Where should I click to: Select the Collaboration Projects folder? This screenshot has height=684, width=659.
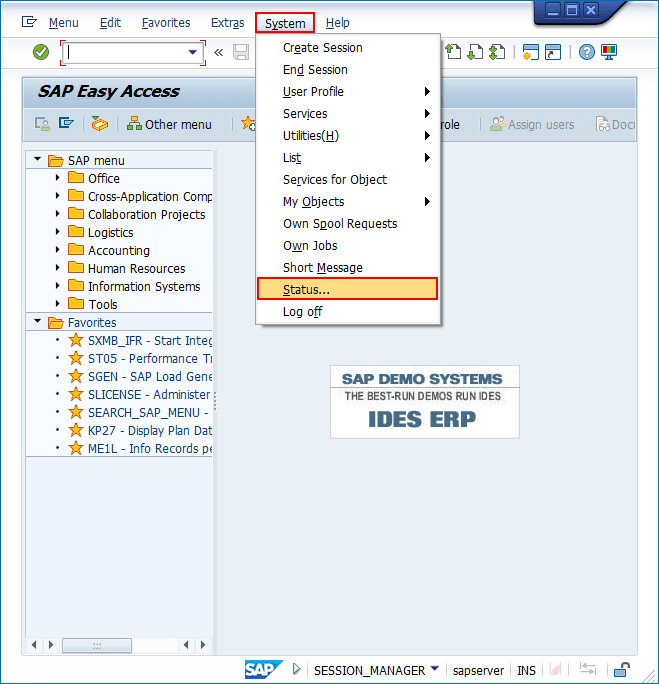147,214
